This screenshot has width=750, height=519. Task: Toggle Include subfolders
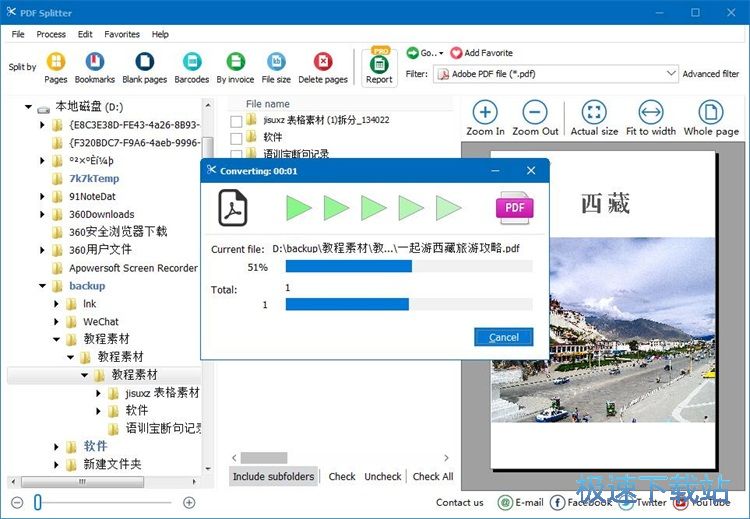coord(273,476)
